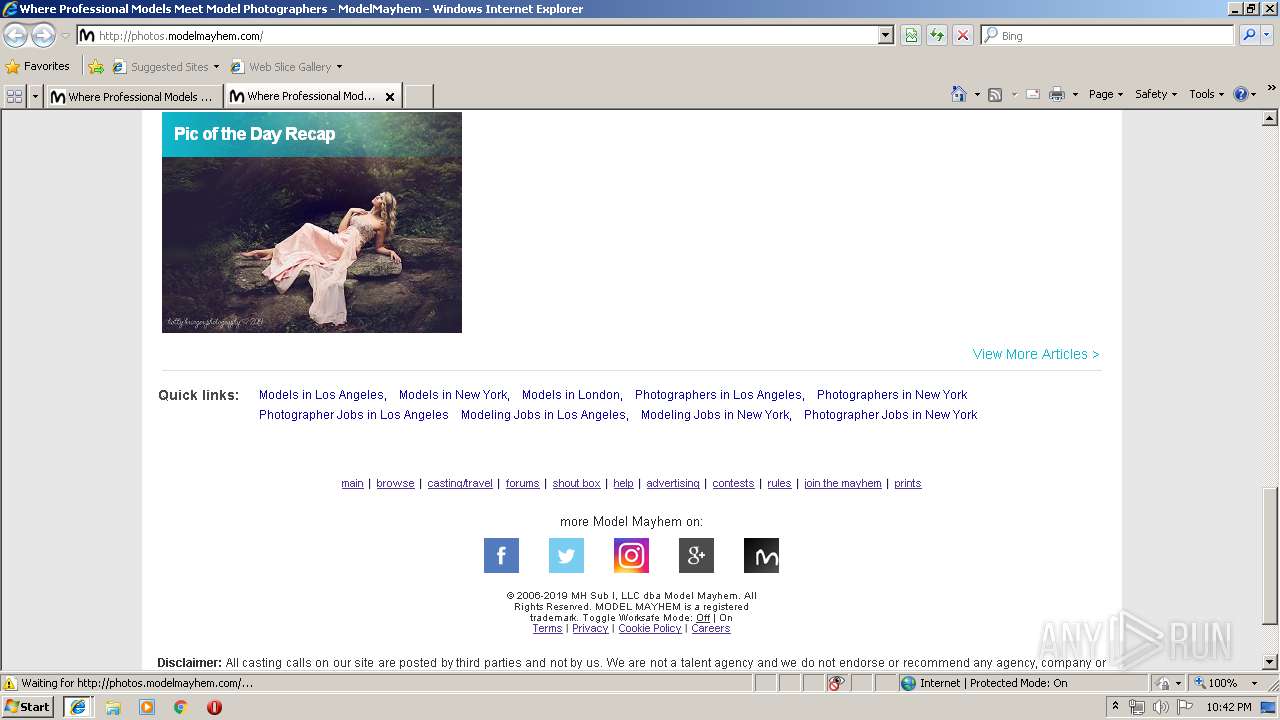The width and height of the screenshot is (1280, 720).
Task: Expand the Safety menu dropdown
Action: click(x=1156, y=94)
